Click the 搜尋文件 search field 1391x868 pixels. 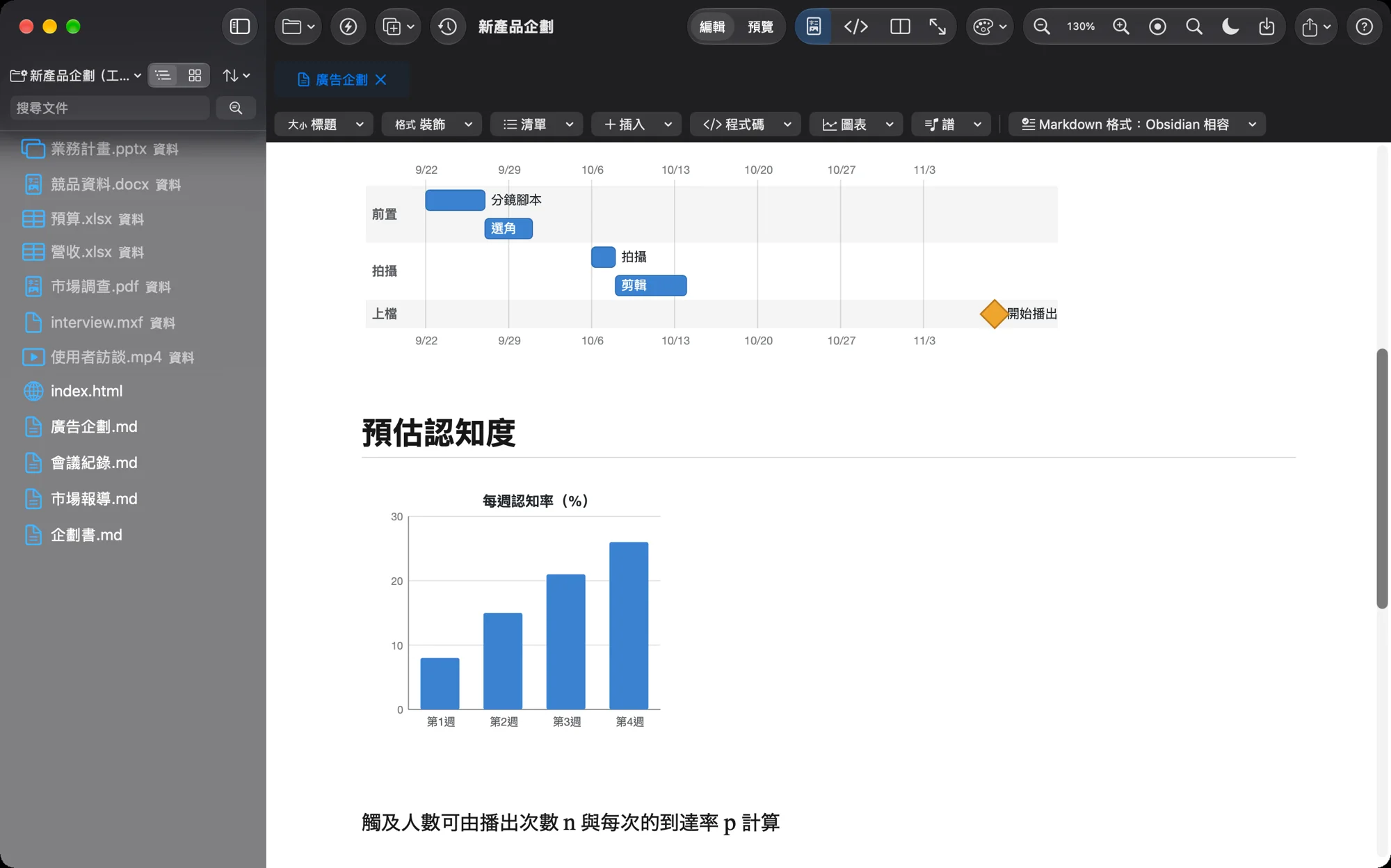pos(110,108)
